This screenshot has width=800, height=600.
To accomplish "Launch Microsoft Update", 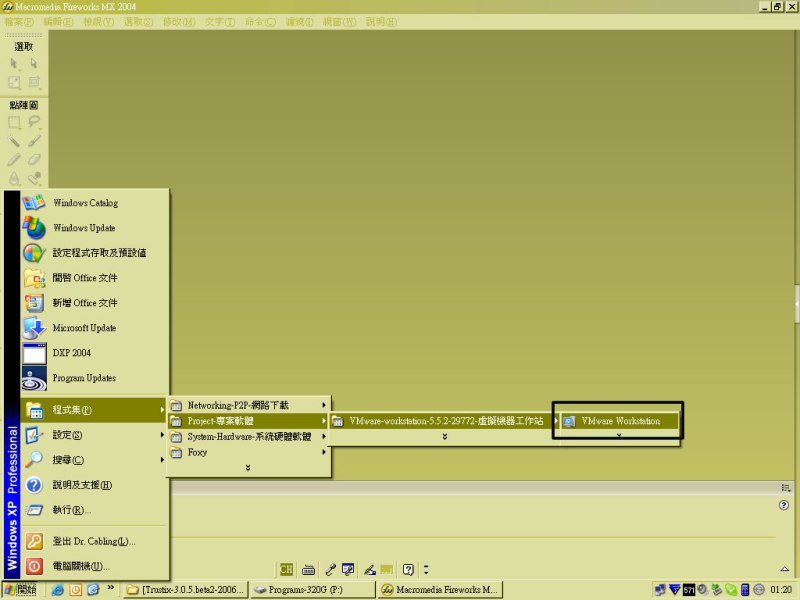I will tap(94, 328).
